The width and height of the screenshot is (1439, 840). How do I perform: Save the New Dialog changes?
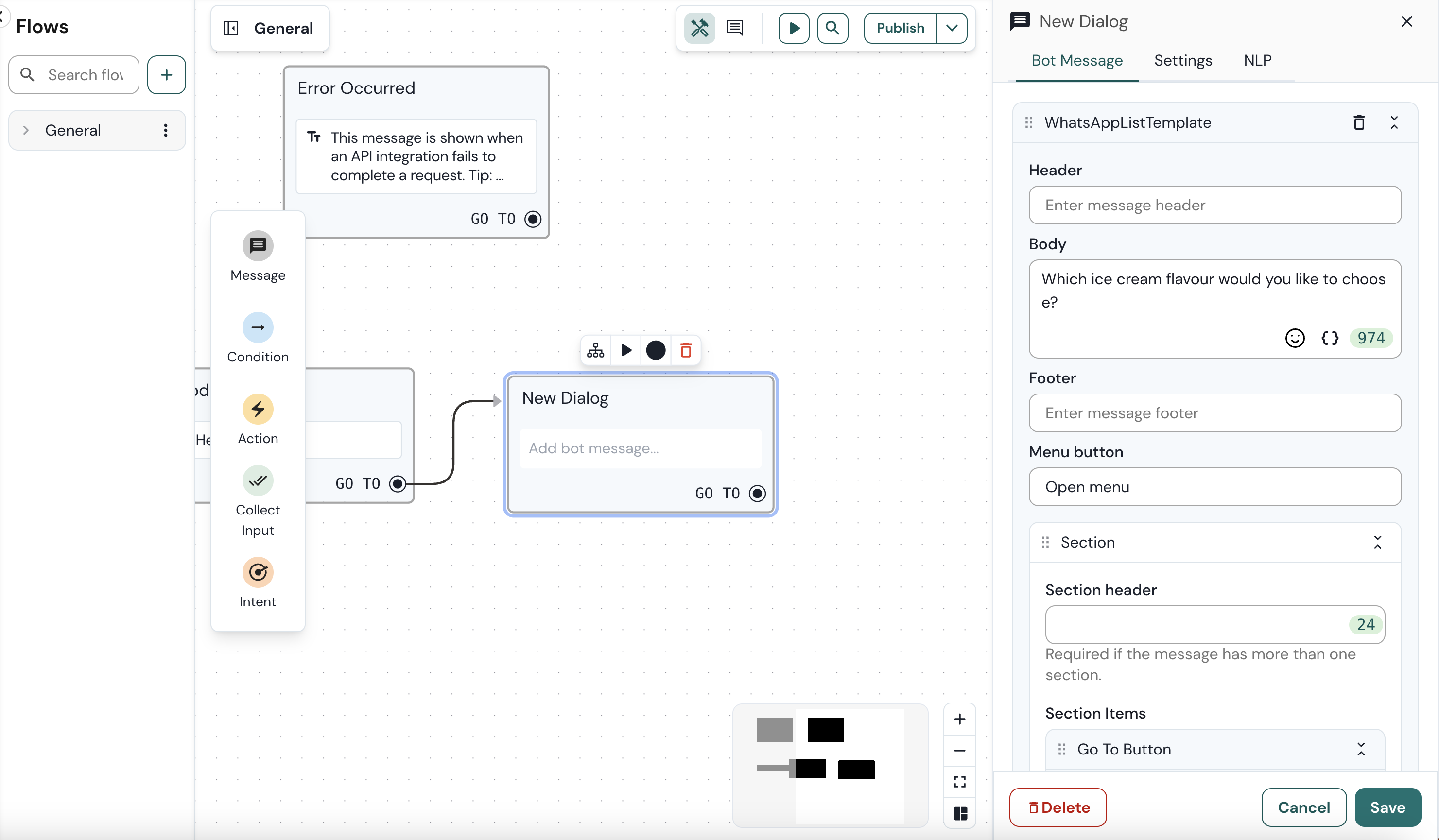[x=1388, y=807]
